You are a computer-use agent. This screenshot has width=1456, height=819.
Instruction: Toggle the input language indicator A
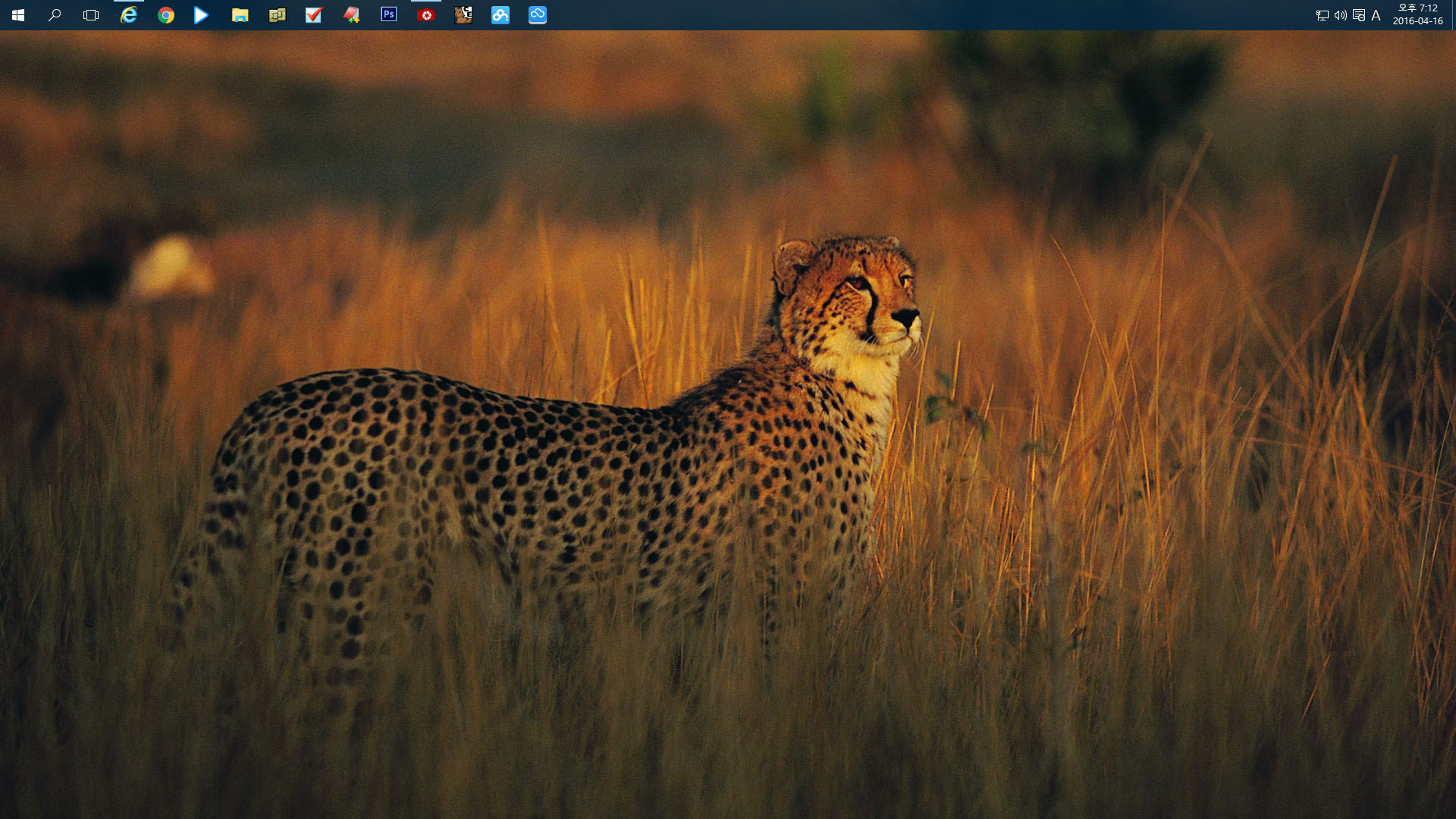(1376, 15)
